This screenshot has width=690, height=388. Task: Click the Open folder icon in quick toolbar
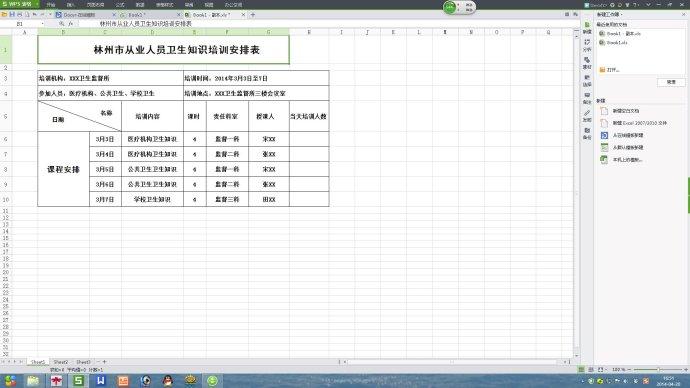4,15
